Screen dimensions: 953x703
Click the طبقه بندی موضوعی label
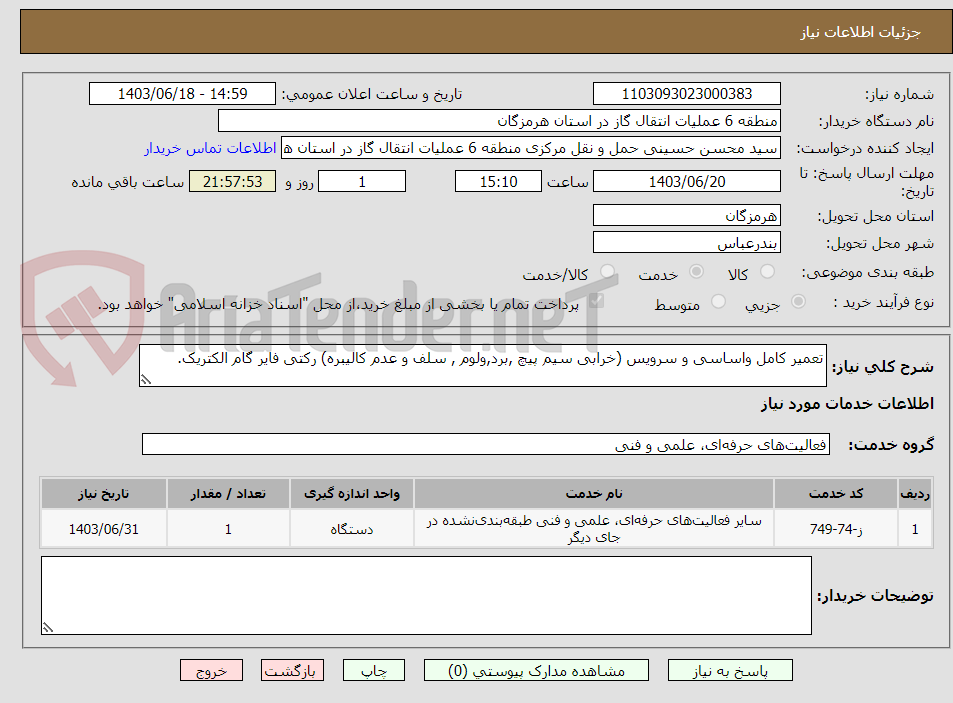point(868,272)
